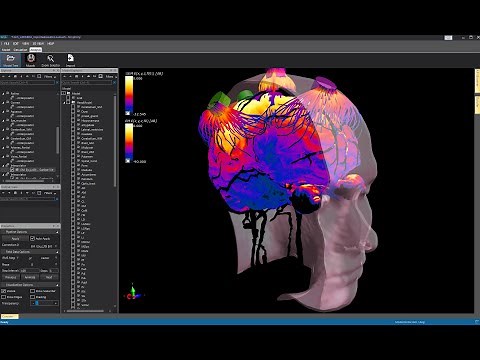Click the Explorer panel vertical scrollbar
480x360 pixels.
(57, 140)
